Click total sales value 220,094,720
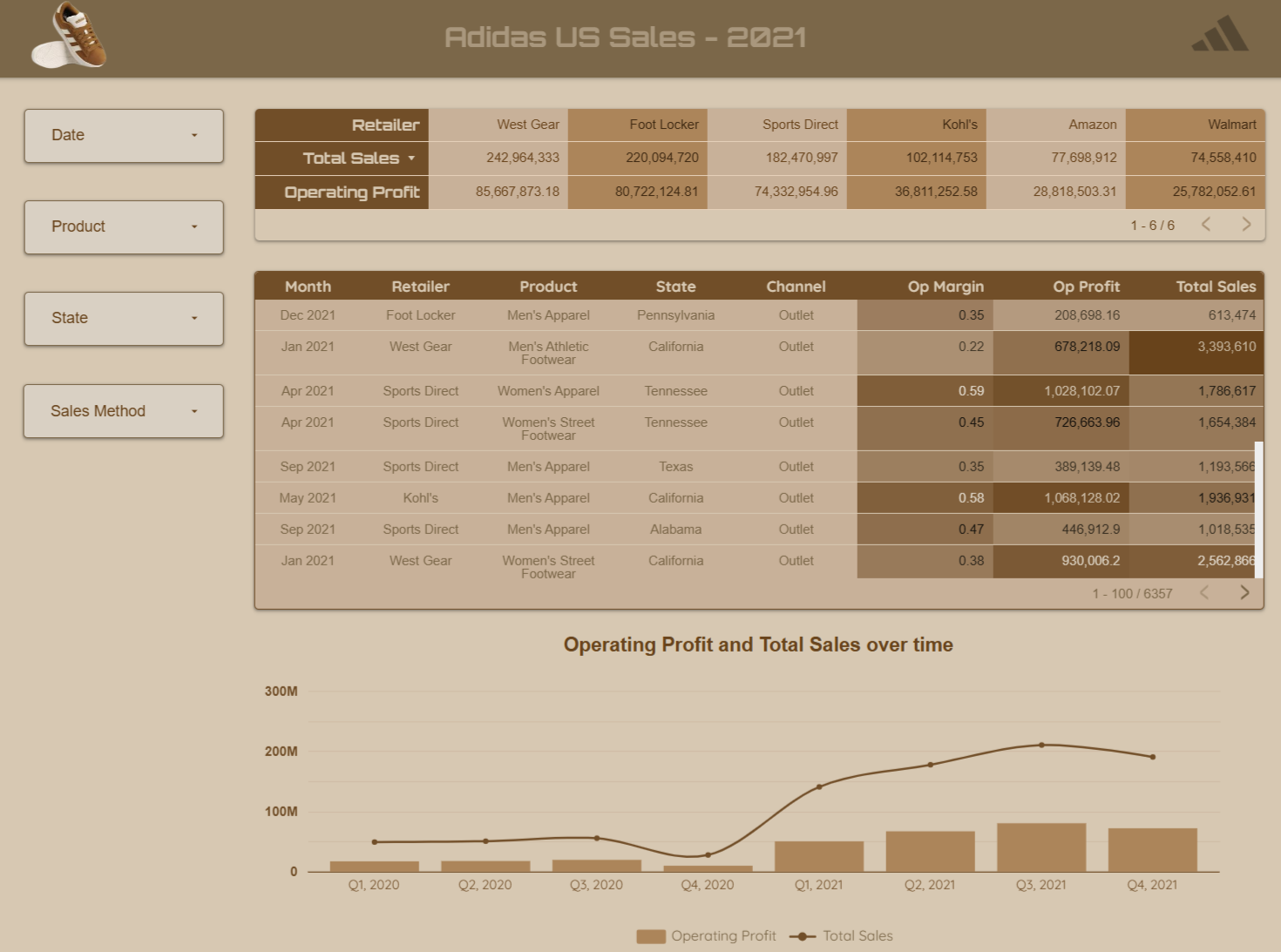Image resolution: width=1281 pixels, height=952 pixels. (662, 158)
